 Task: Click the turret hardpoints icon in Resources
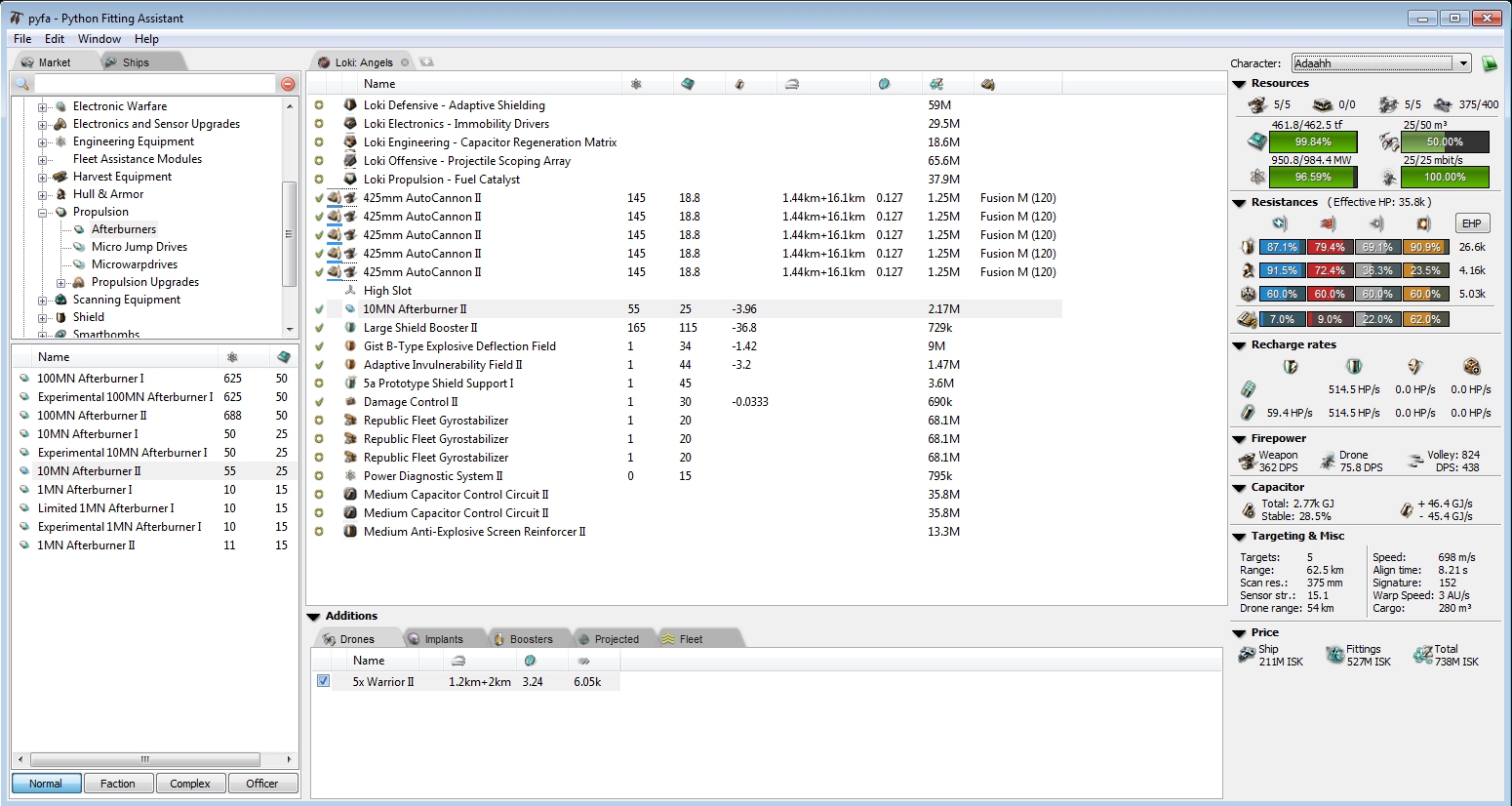1257,104
